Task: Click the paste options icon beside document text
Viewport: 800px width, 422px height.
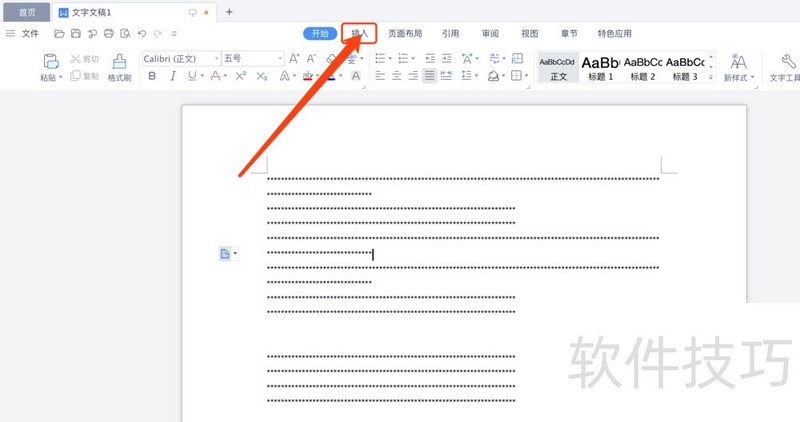Action: pyautogui.click(x=225, y=254)
